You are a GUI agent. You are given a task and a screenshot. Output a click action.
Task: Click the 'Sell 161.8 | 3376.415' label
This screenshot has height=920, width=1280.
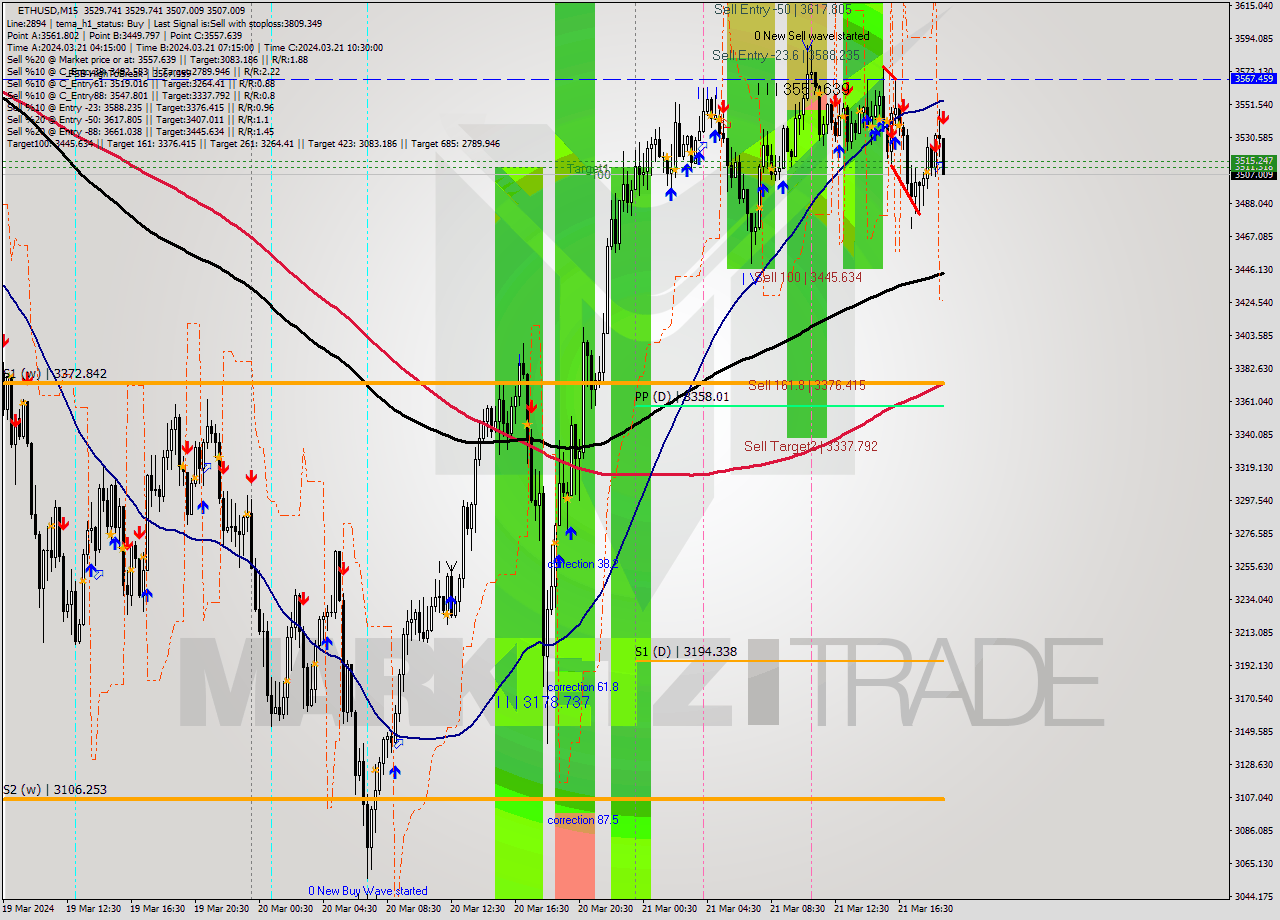[807, 385]
